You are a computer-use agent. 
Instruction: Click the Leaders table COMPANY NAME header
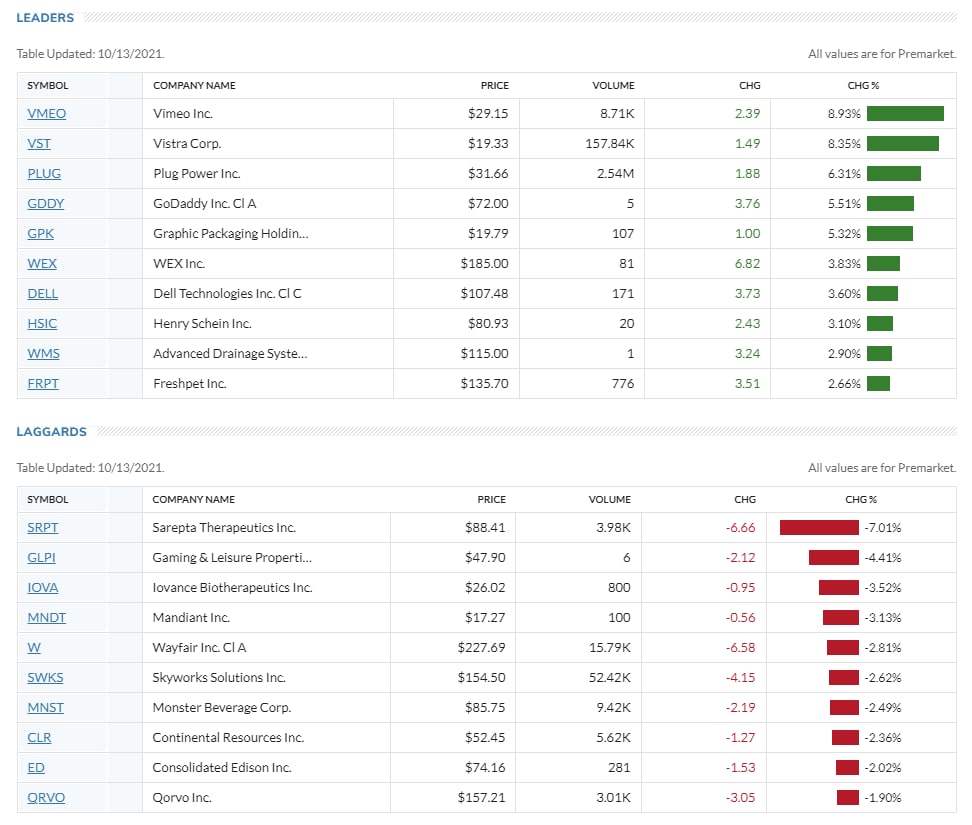[x=194, y=86]
